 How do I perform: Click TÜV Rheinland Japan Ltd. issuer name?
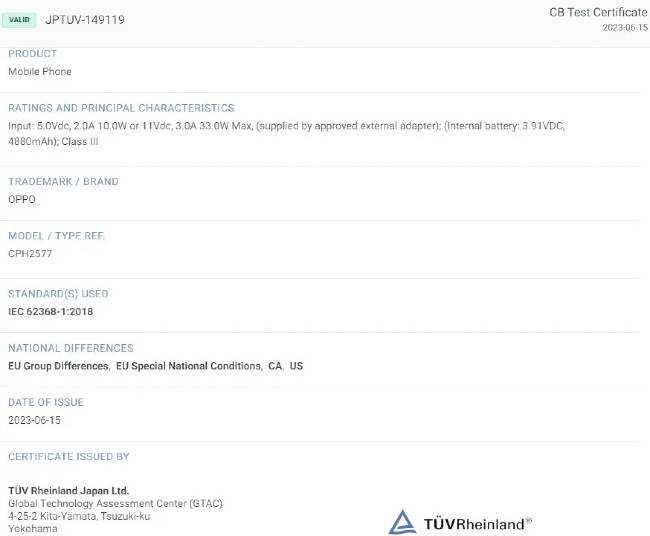pos(69,490)
